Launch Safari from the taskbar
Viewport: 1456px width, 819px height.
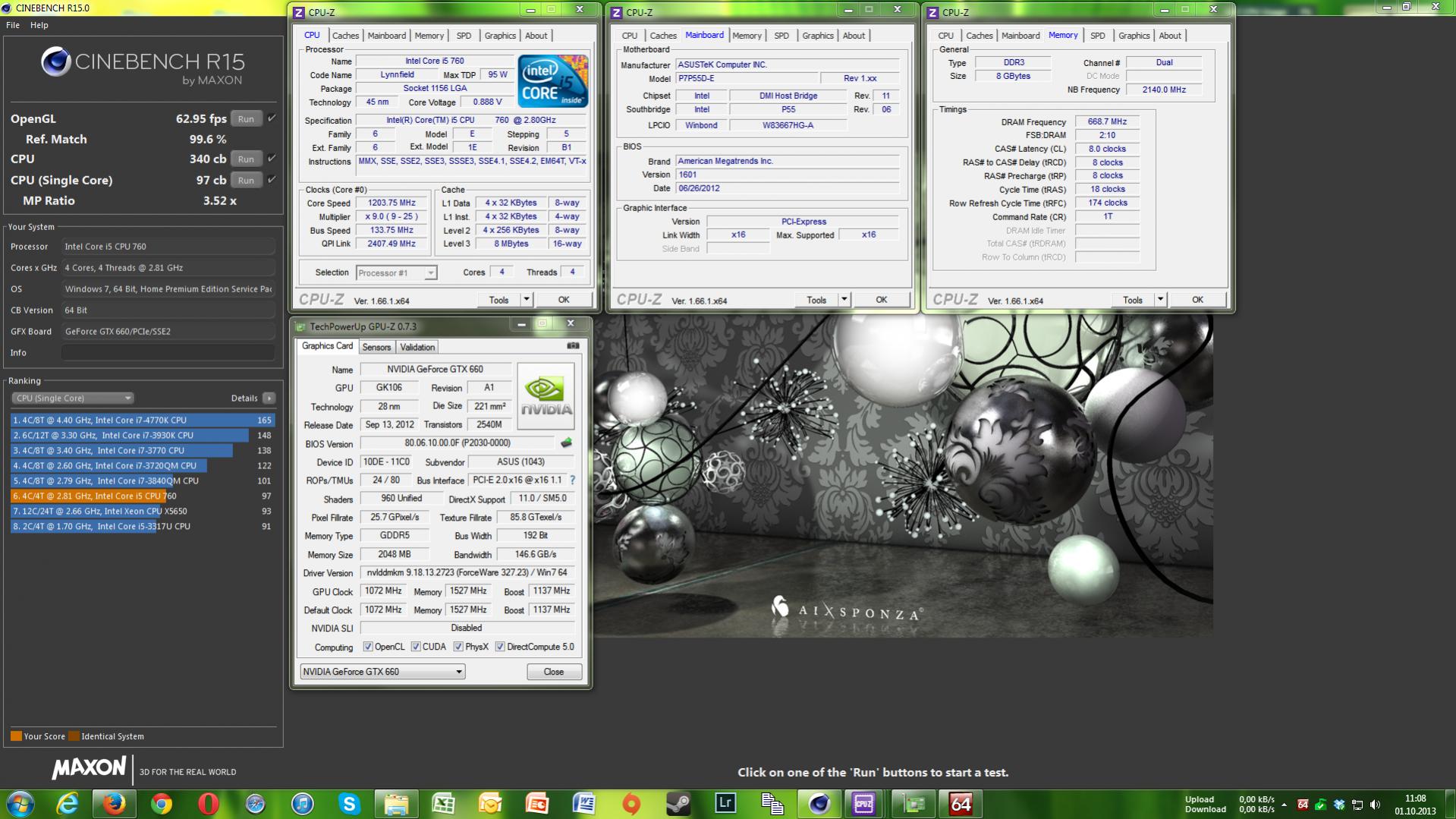pyautogui.click(x=256, y=804)
